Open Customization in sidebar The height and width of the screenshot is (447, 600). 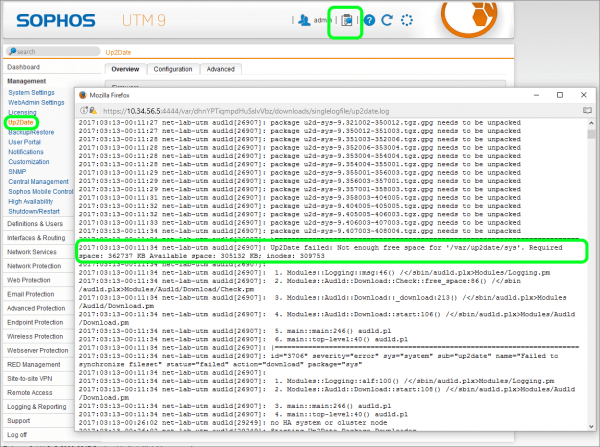[29, 162]
